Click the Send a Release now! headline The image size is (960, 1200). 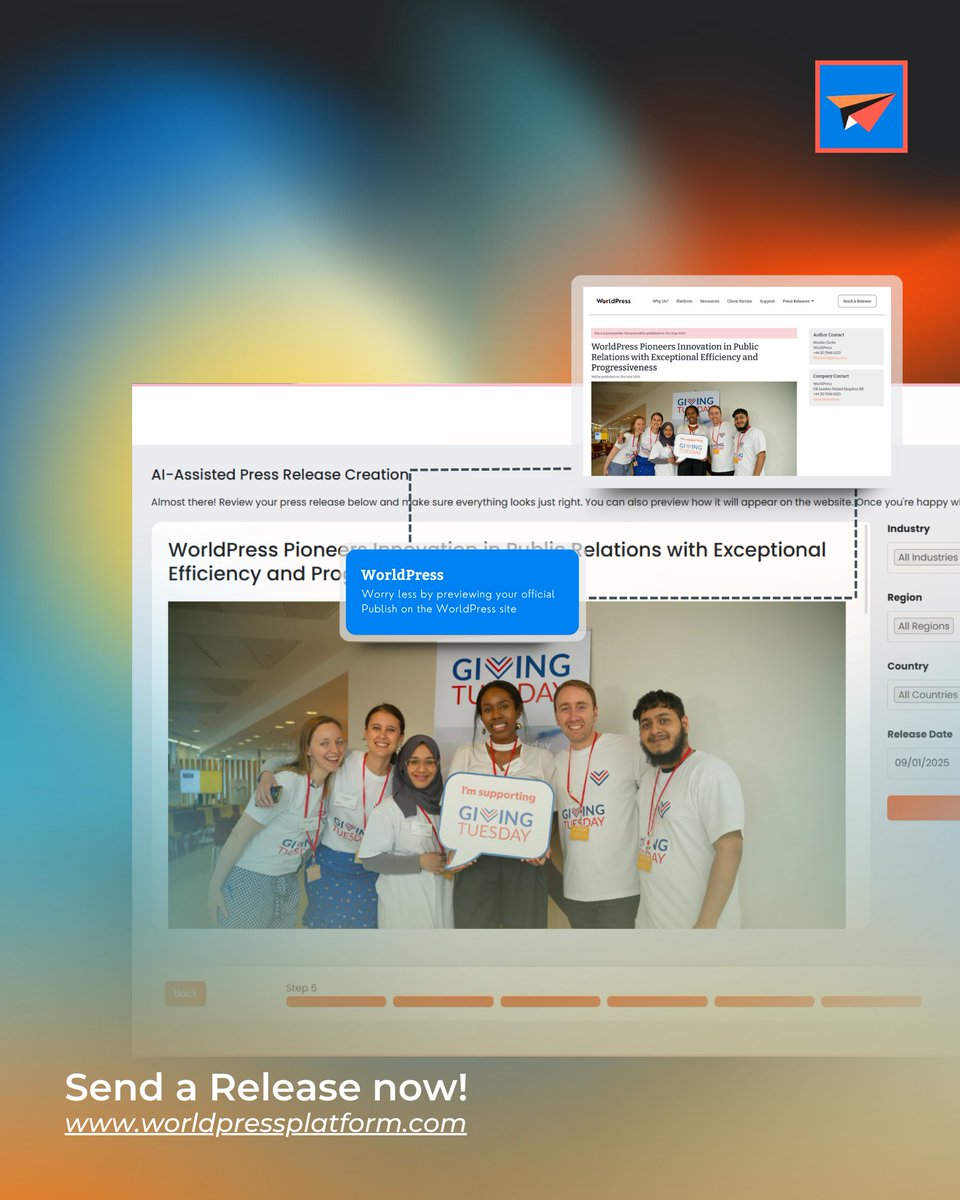point(266,1087)
